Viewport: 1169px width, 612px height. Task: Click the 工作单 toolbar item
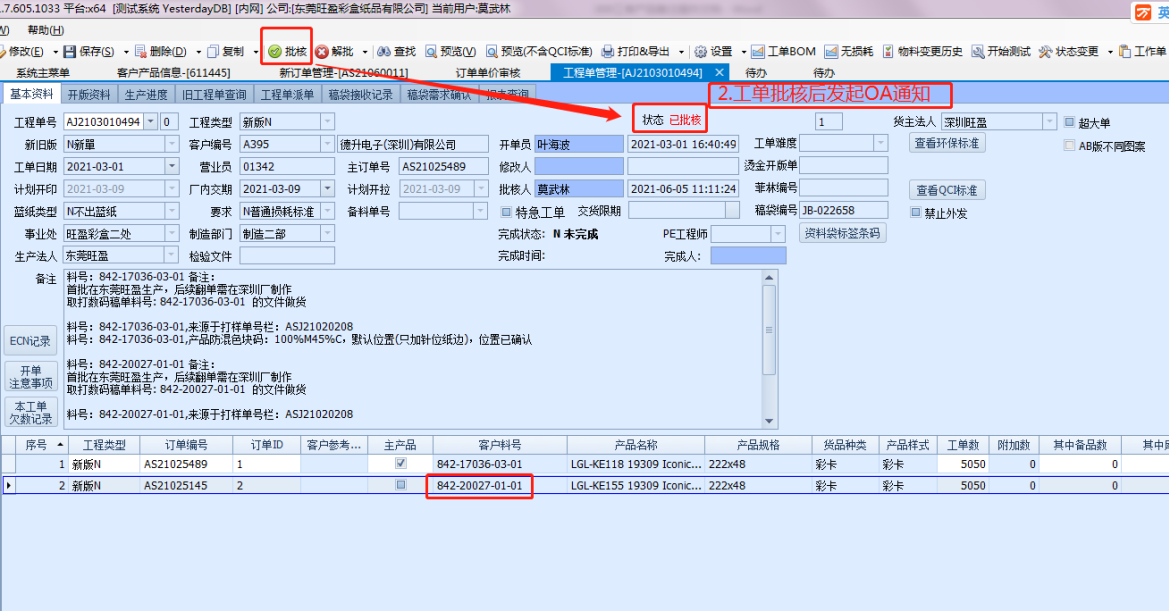point(1142,51)
